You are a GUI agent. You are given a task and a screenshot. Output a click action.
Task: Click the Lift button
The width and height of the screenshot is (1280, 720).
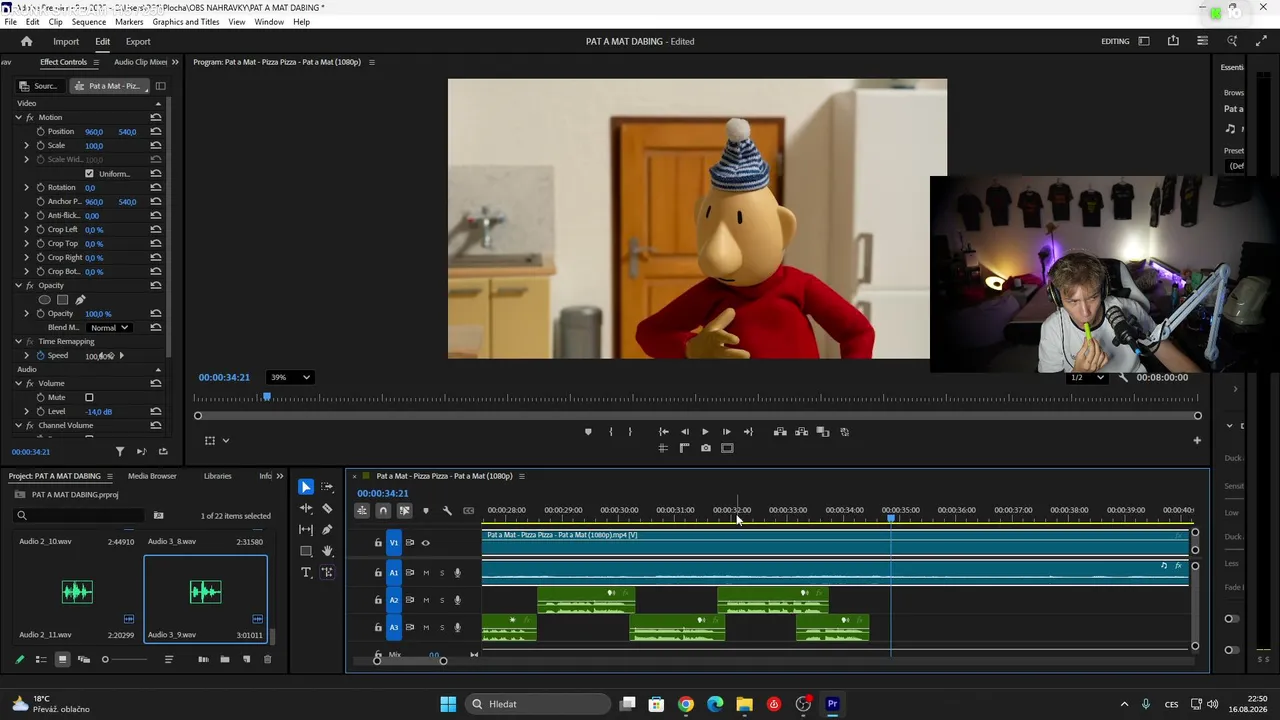click(780, 432)
